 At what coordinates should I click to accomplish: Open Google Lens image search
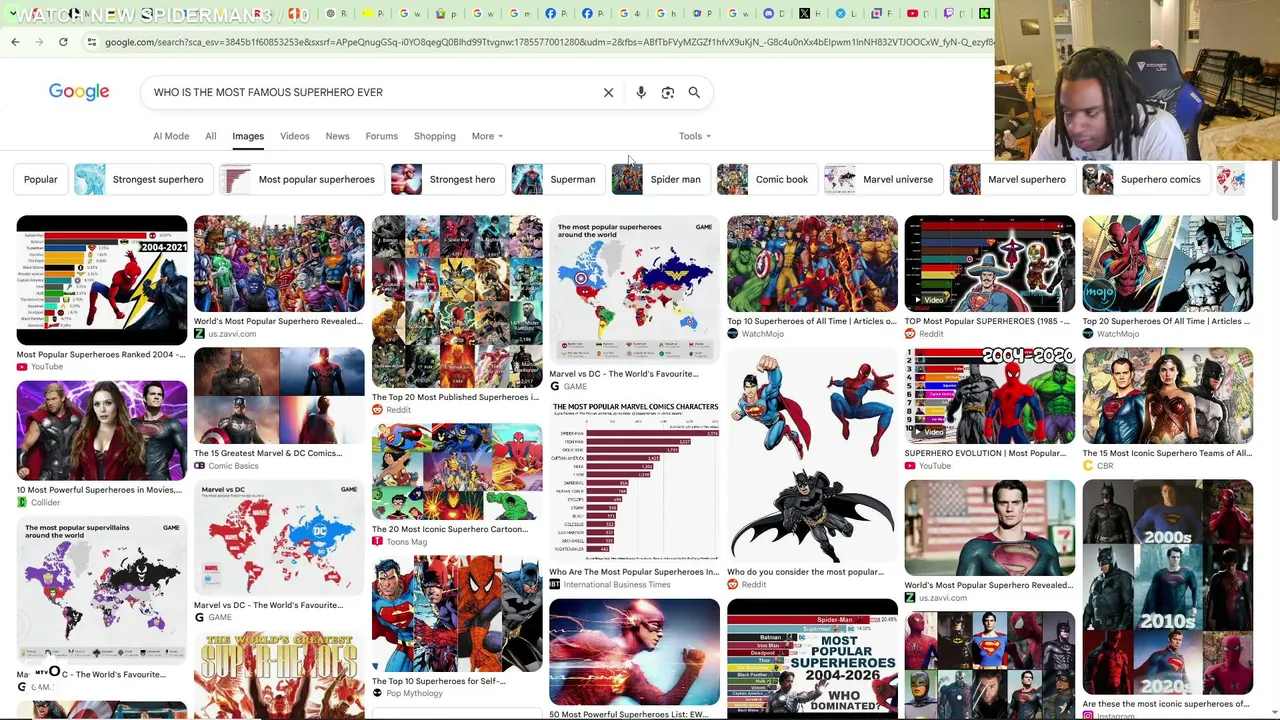[668, 92]
